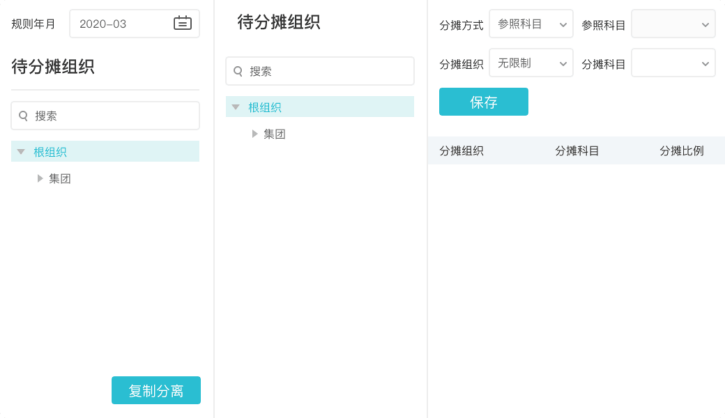This screenshot has width=725, height=418.
Task: Click the 复制分离 button
Action: pyautogui.click(x=156, y=390)
